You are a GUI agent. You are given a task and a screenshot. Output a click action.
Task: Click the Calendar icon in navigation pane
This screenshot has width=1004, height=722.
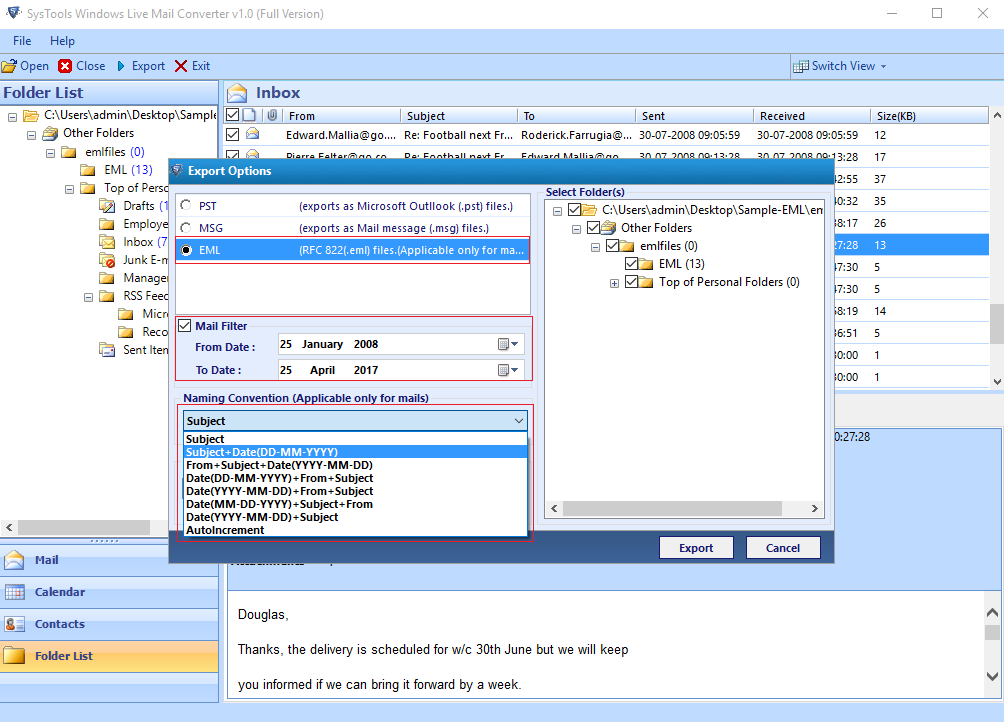click(x=14, y=592)
